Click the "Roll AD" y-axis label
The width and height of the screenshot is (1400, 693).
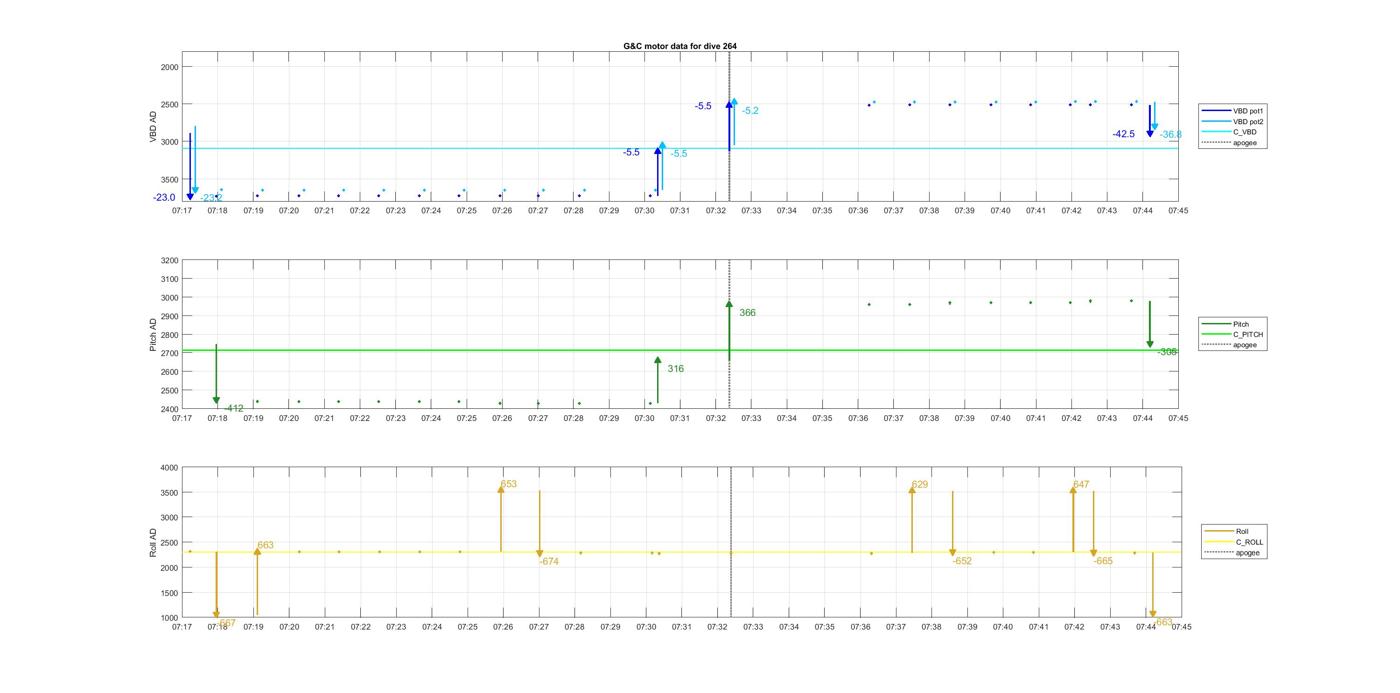coord(154,543)
